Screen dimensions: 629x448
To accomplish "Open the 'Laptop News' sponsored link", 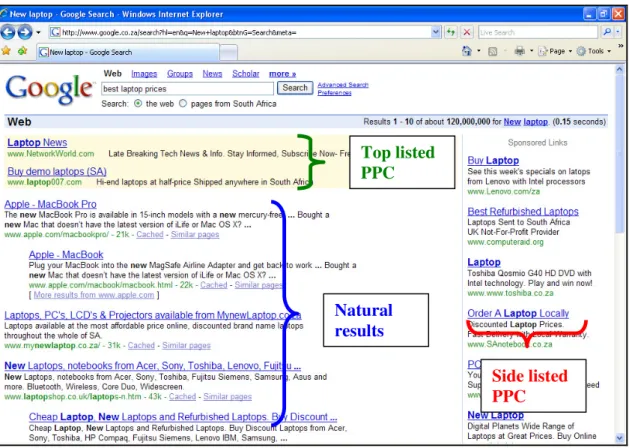I will 37,142.
